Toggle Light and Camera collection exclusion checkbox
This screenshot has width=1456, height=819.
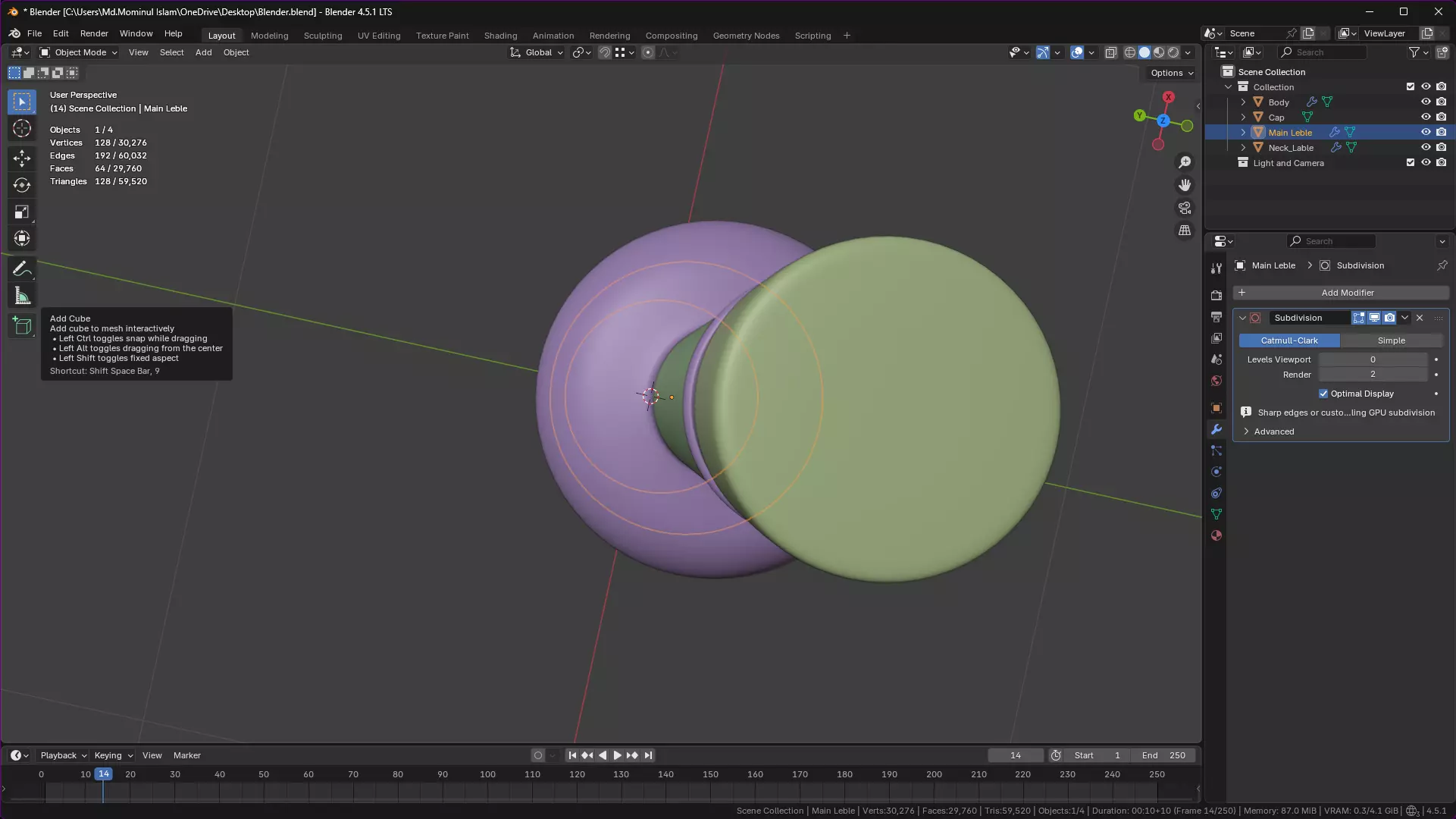click(1411, 162)
